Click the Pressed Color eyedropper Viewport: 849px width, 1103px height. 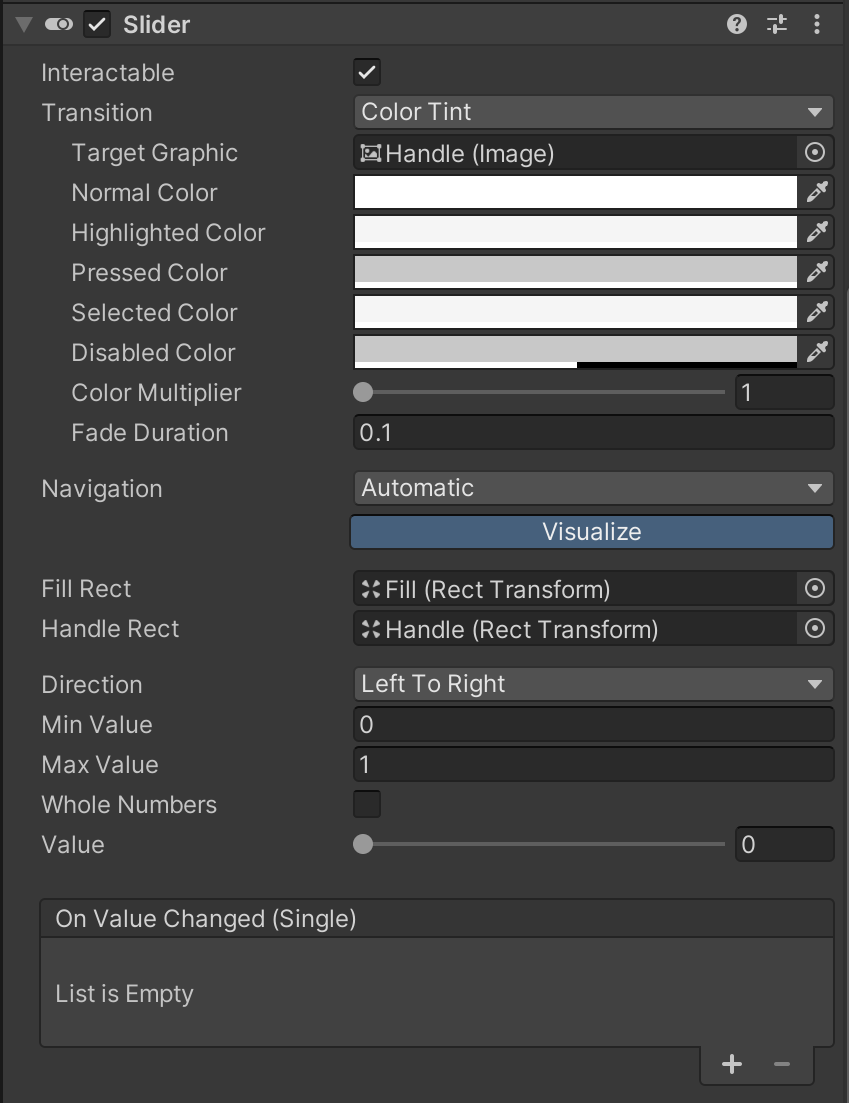click(817, 272)
